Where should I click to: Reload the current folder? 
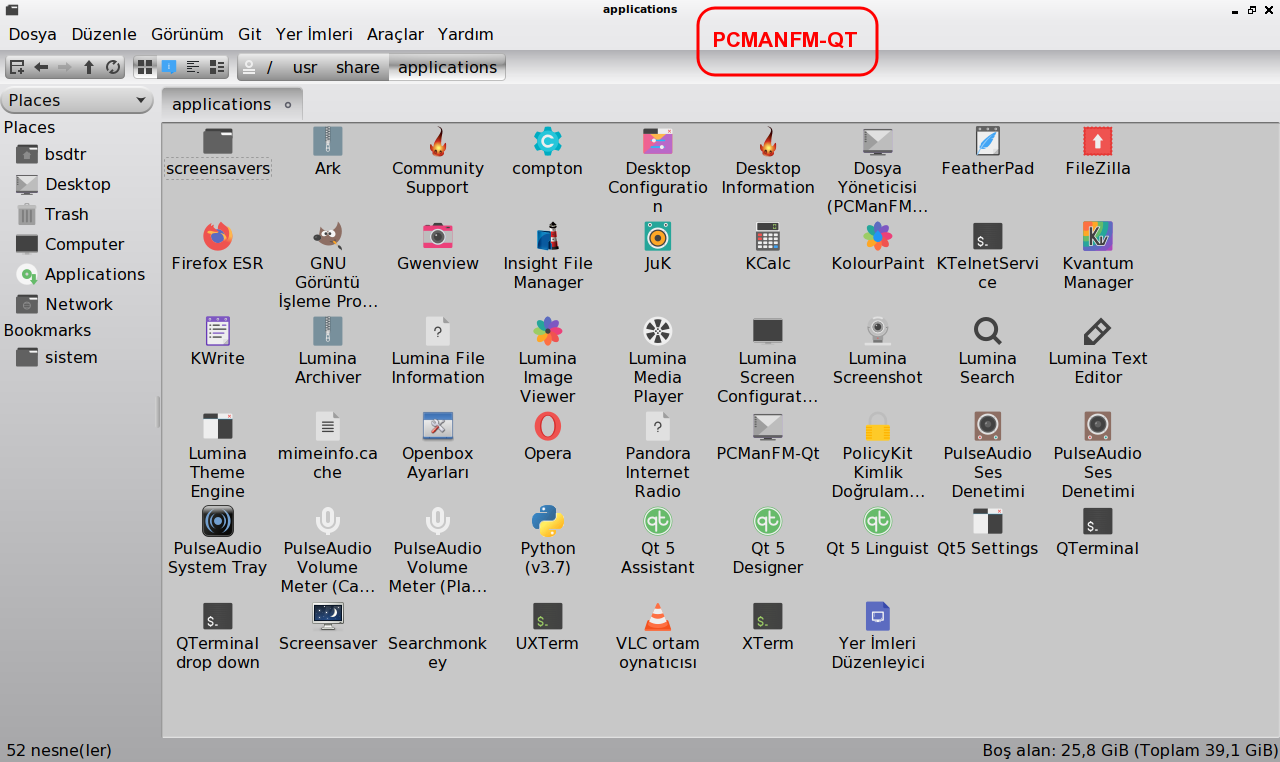tap(113, 67)
